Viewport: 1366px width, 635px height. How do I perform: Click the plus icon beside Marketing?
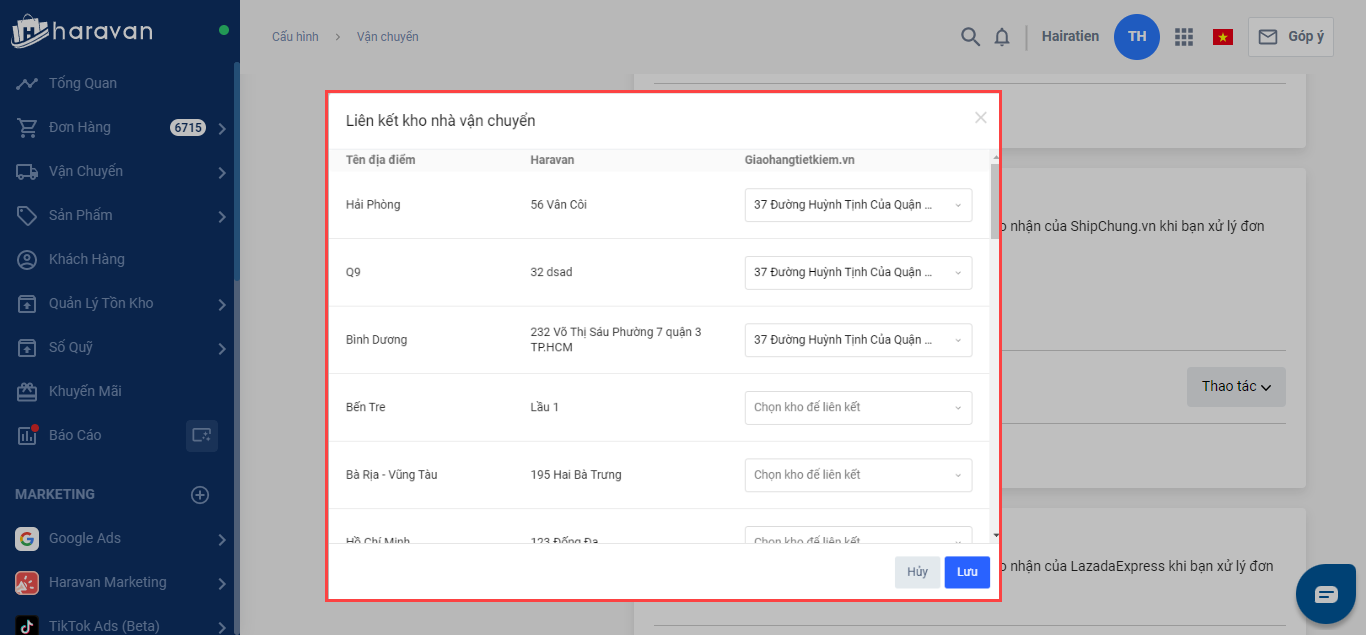pos(200,494)
